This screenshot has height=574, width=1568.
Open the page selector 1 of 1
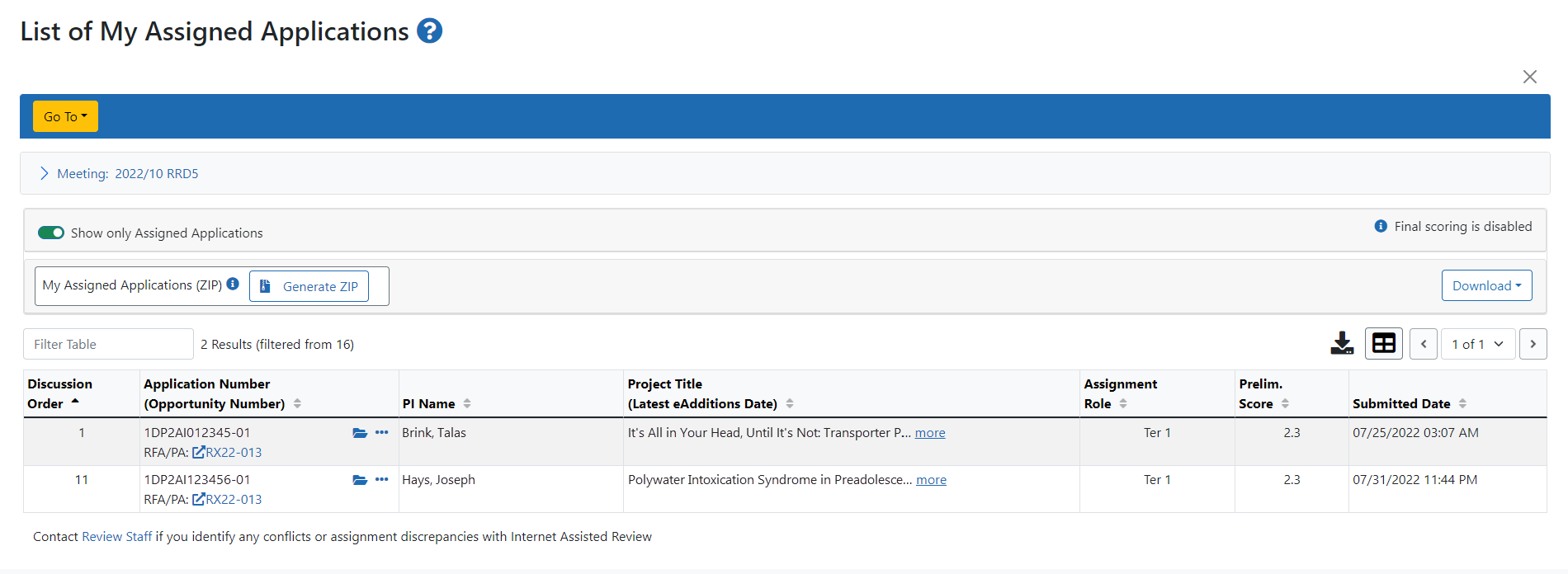pyautogui.click(x=1477, y=344)
